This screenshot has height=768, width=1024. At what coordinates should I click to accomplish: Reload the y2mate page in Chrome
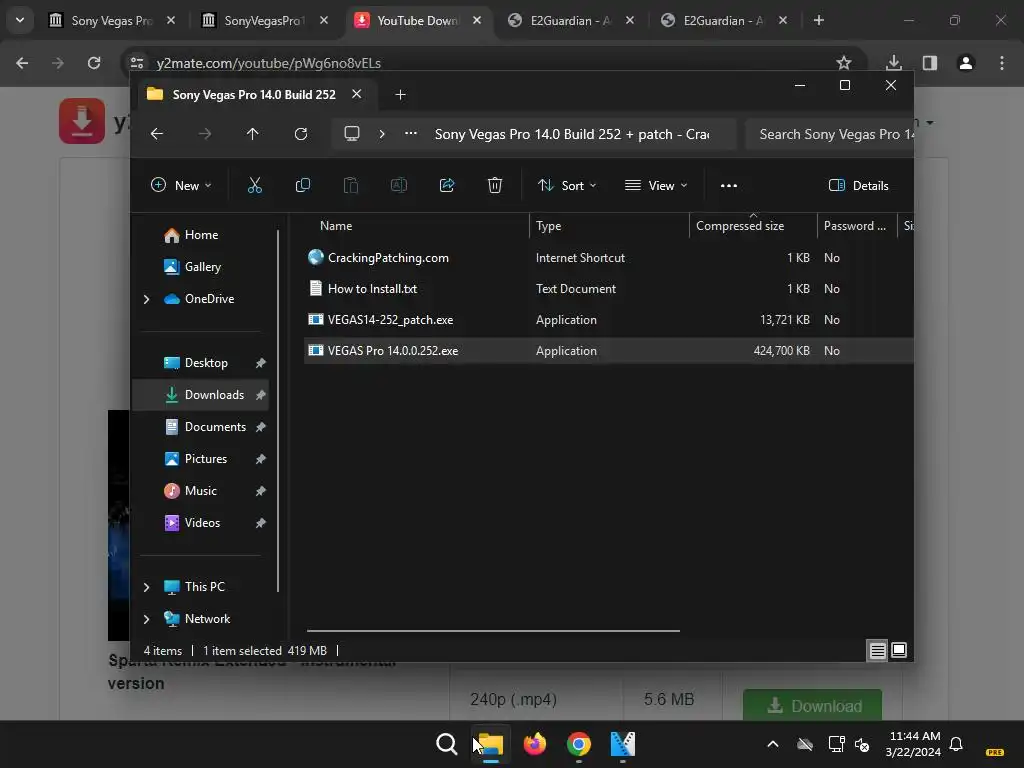(x=94, y=63)
